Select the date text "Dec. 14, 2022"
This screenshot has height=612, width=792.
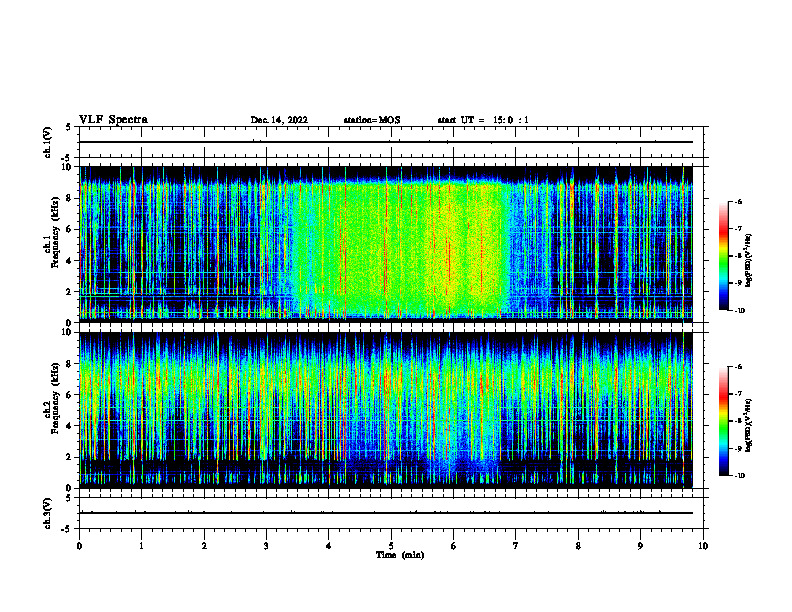(x=279, y=120)
